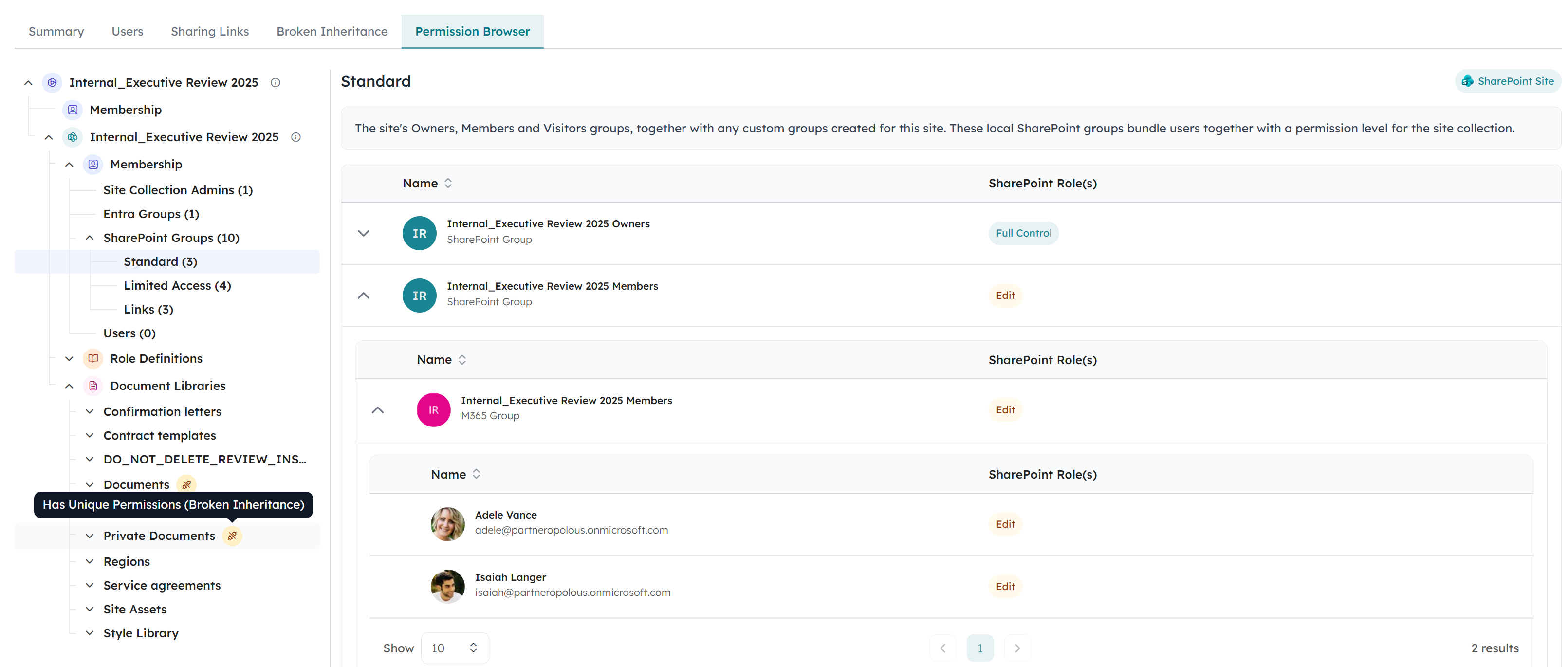The height and width of the screenshot is (667, 1568).
Task: Switch to the Summary tab
Action: point(56,31)
